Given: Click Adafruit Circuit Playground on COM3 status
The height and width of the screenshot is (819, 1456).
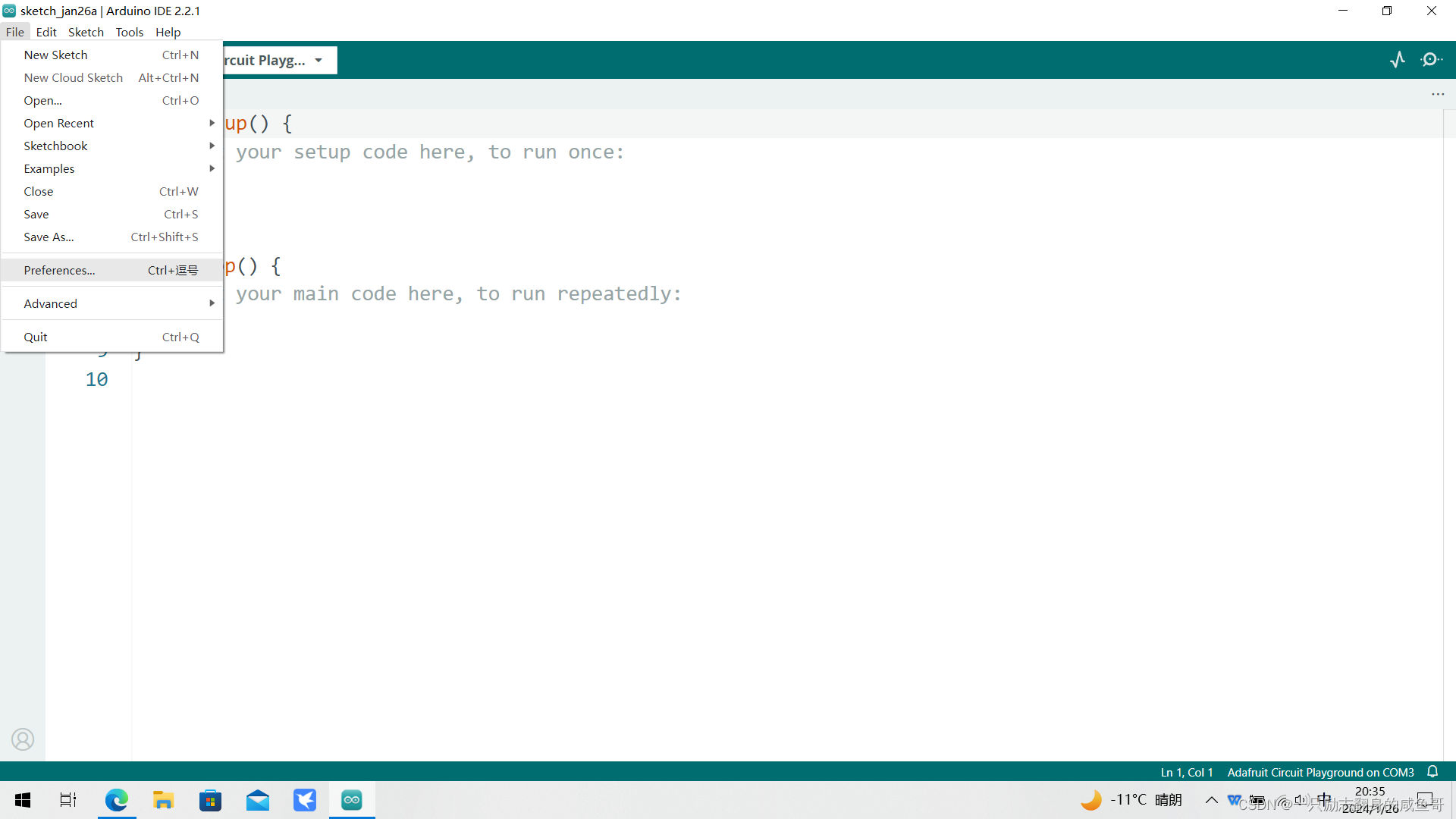Looking at the screenshot, I should pyautogui.click(x=1319, y=772).
